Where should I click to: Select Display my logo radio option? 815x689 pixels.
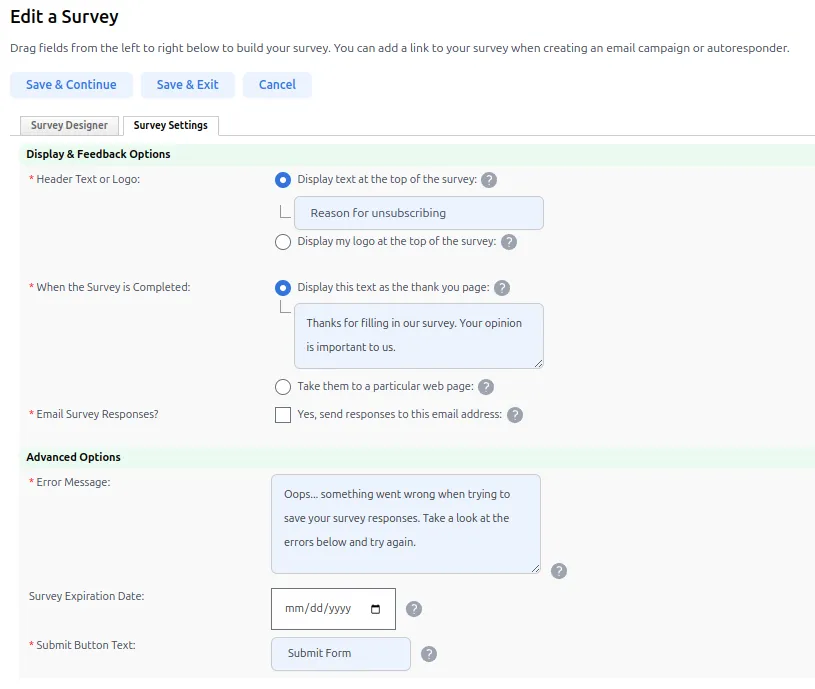(x=283, y=242)
